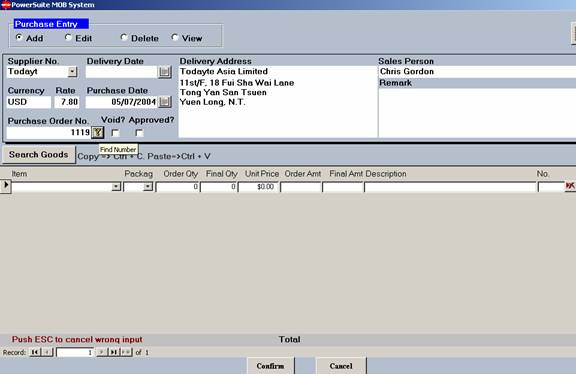This screenshot has width=576, height=374.
Task: Expand the Packag dropdown arrow
Action: pyautogui.click(x=148, y=187)
